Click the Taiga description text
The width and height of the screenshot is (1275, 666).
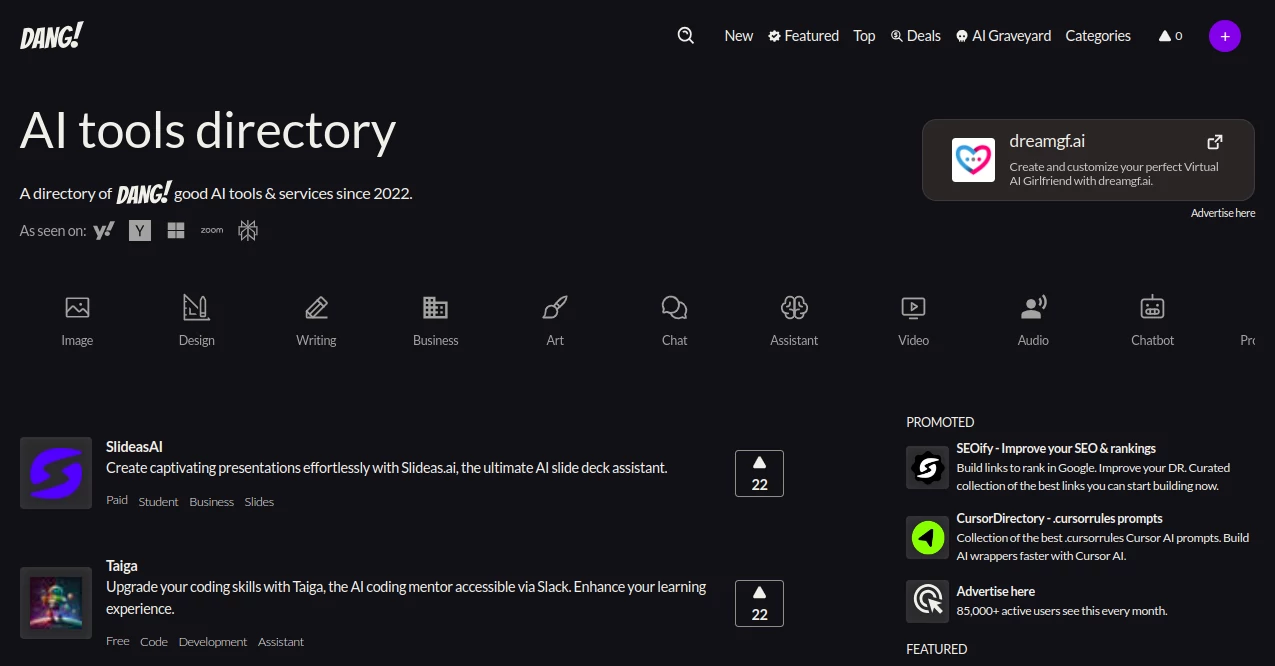point(406,598)
